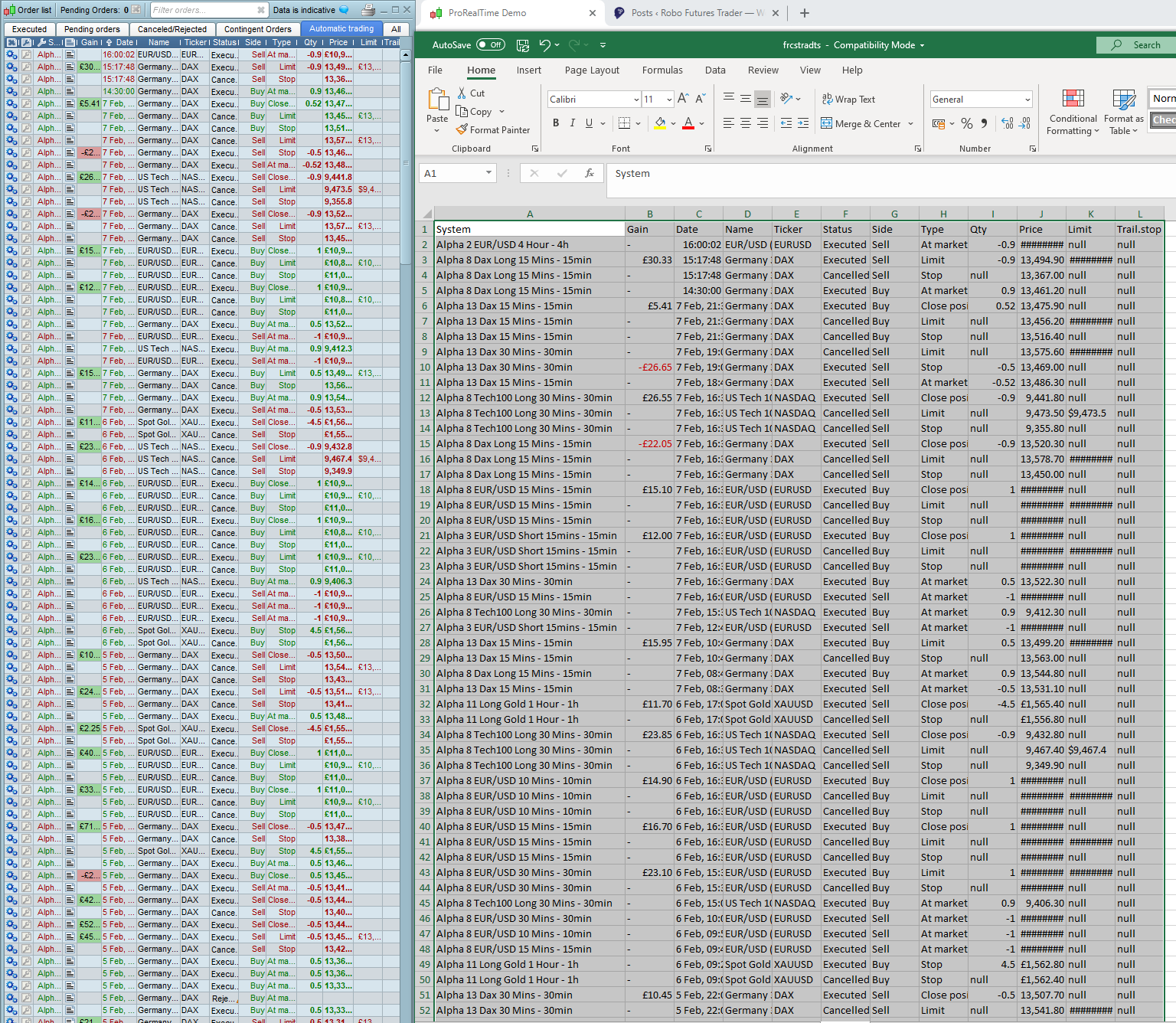
Task: Print the order list with printer icon
Action: coord(368,10)
